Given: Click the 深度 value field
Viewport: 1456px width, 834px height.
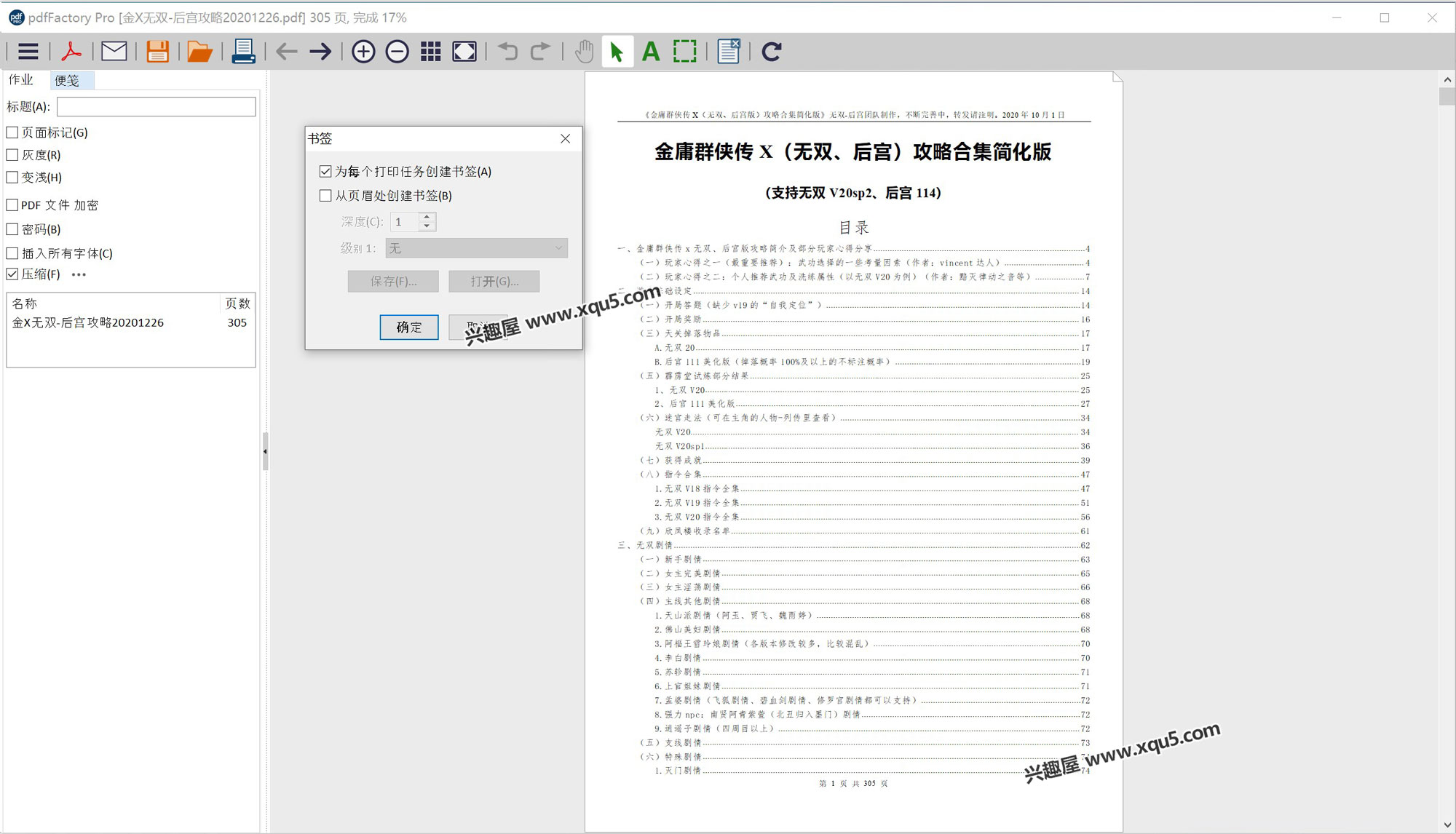Looking at the screenshot, I should pyautogui.click(x=405, y=222).
